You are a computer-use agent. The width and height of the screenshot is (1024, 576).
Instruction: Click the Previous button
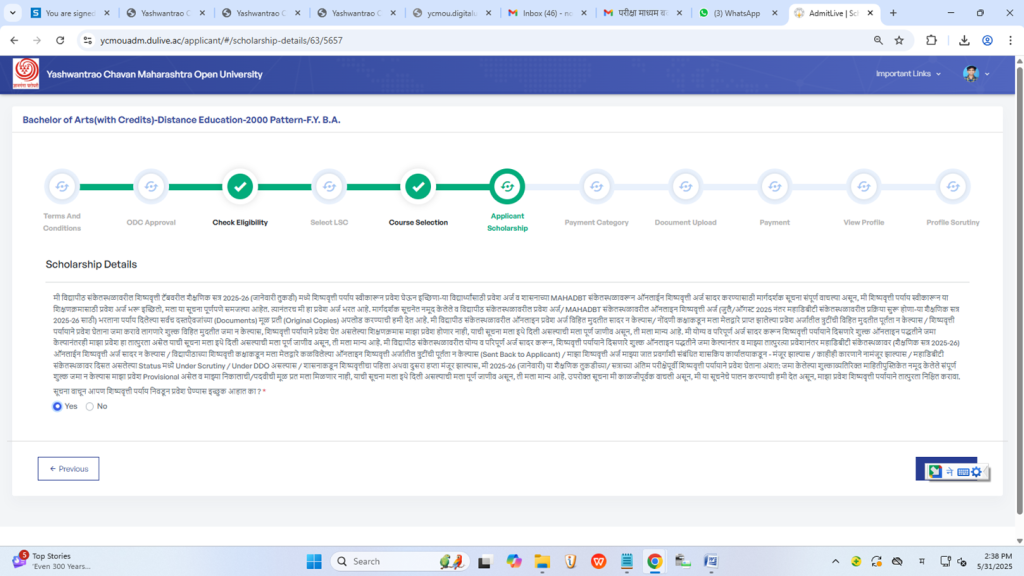point(68,468)
